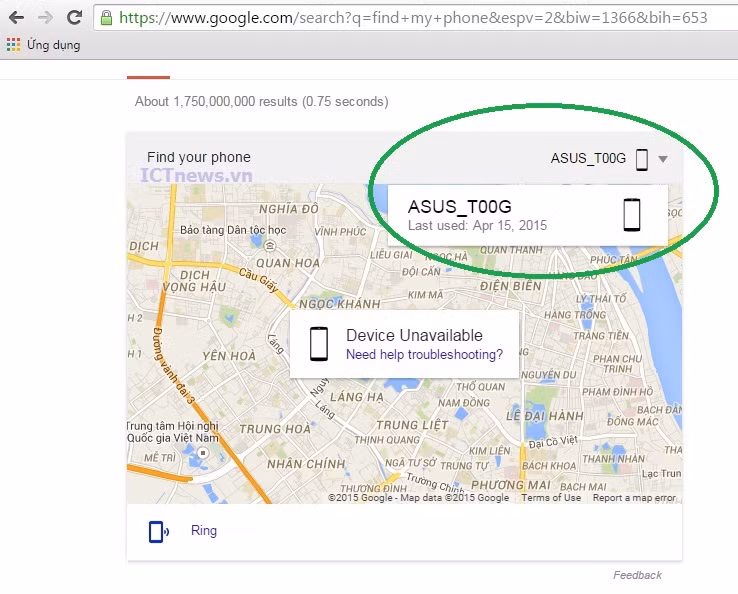738x594 pixels.
Task: Open the Need help troubleshooting link
Action: [424, 354]
